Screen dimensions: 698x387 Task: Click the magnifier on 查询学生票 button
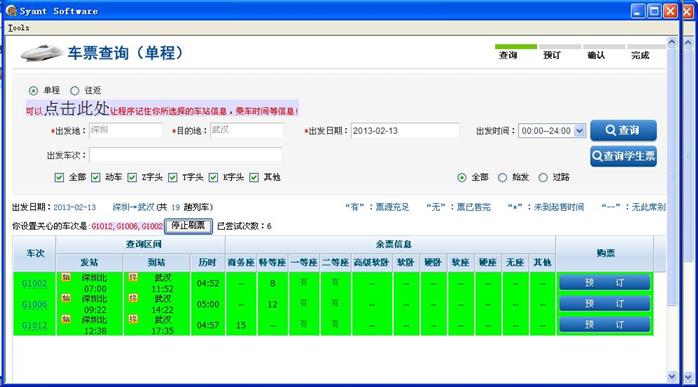pos(597,156)
